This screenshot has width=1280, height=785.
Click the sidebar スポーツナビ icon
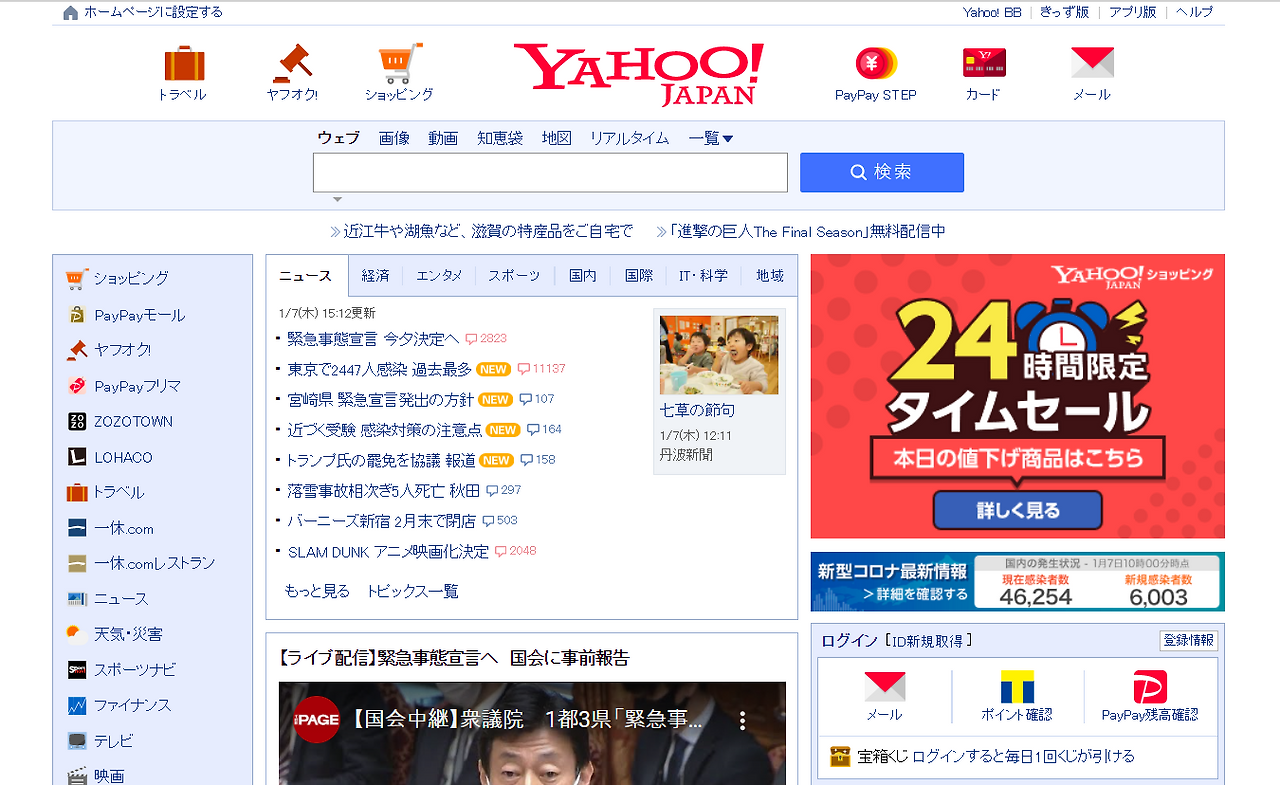point(77,670)
